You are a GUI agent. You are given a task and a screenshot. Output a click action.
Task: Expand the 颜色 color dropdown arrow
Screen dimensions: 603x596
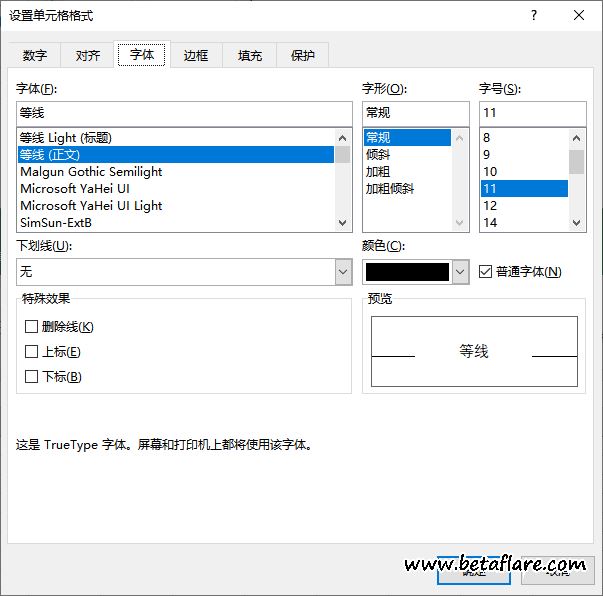pos(460,271)
